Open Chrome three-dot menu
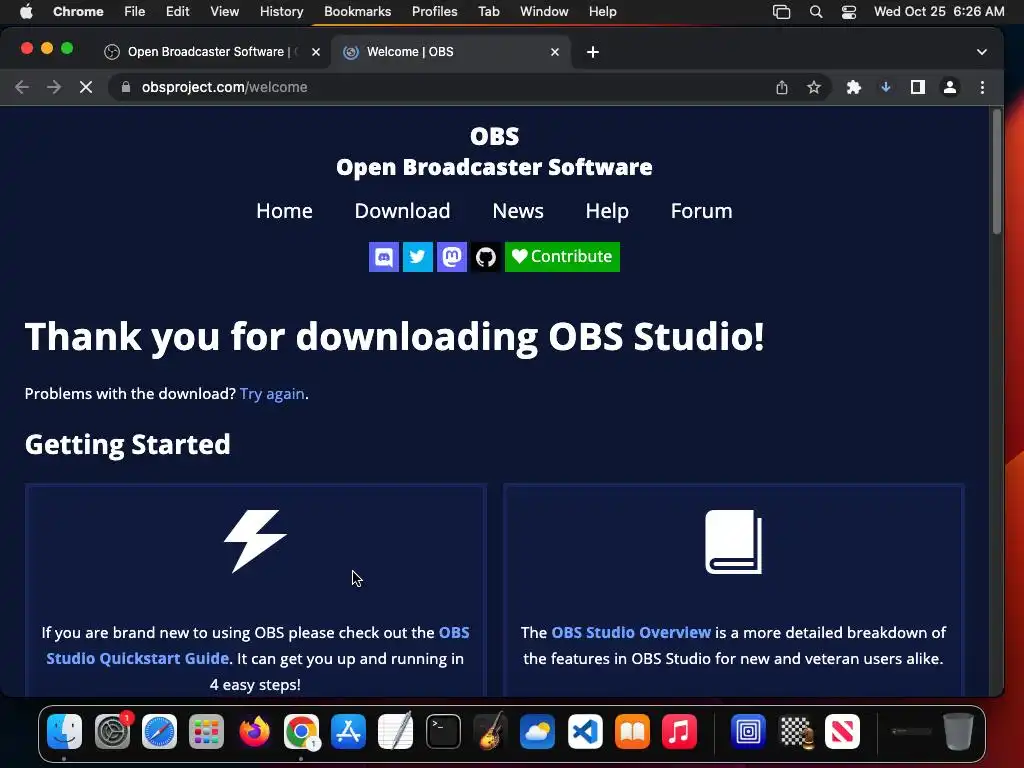The height and width of the screenshot is (768, 1024). 982,87
